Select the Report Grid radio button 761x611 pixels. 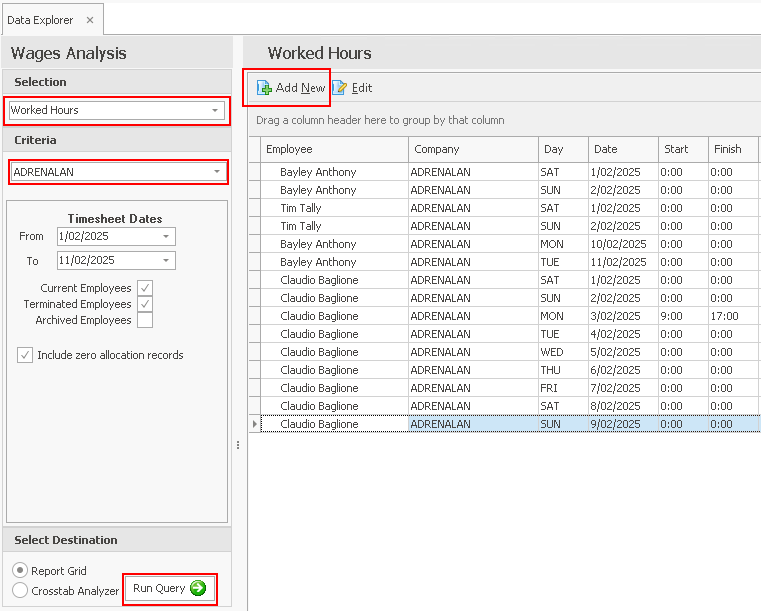21,571
